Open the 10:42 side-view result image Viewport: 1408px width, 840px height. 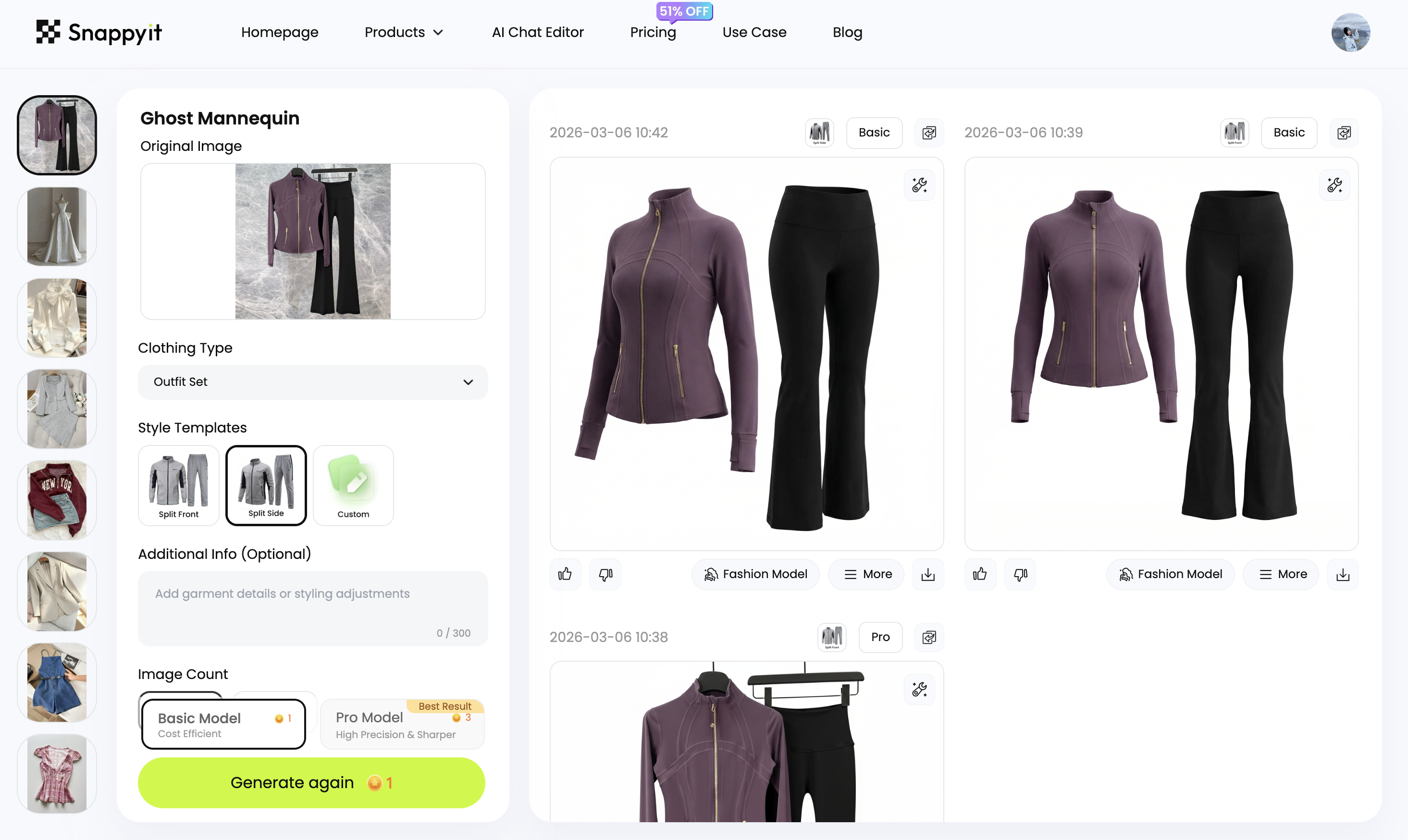pyautogui.click(x=746, y=354)
